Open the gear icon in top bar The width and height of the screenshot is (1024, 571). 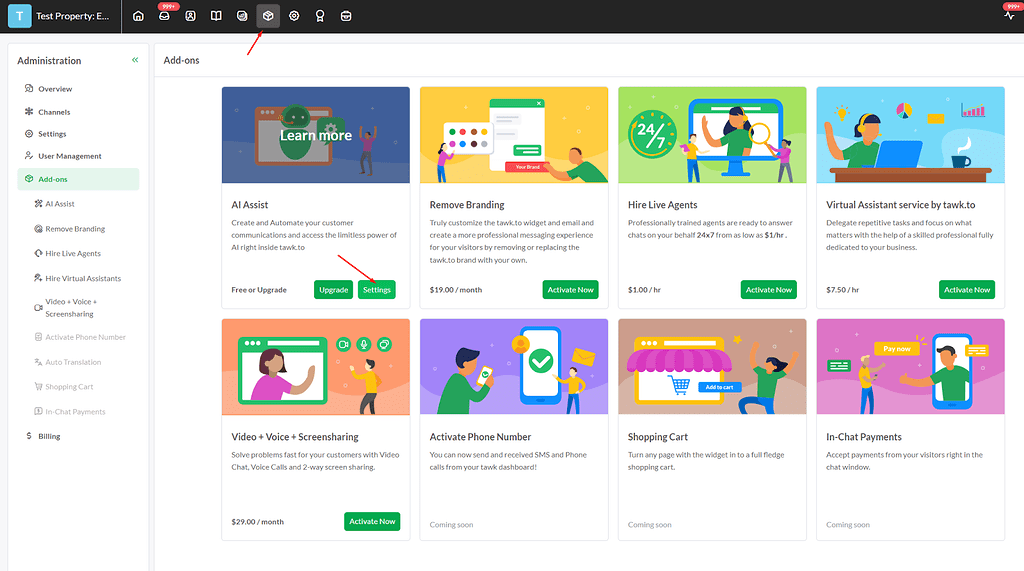tap(294, 16)
